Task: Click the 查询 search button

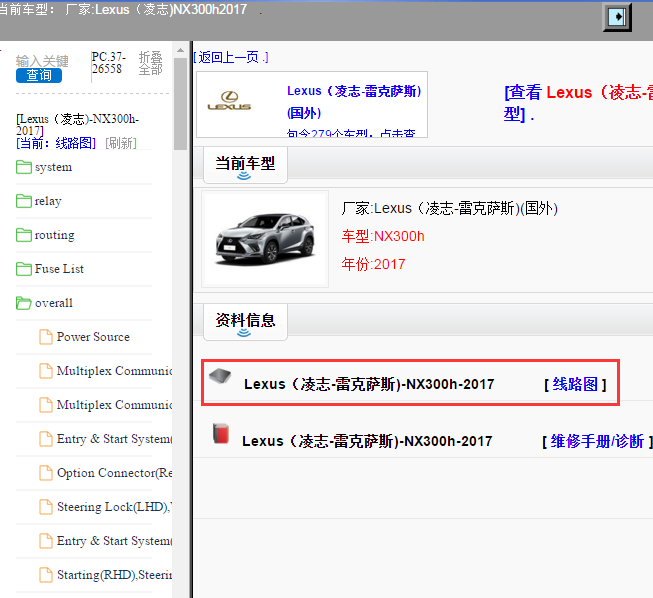Action: tap(39, 75)
